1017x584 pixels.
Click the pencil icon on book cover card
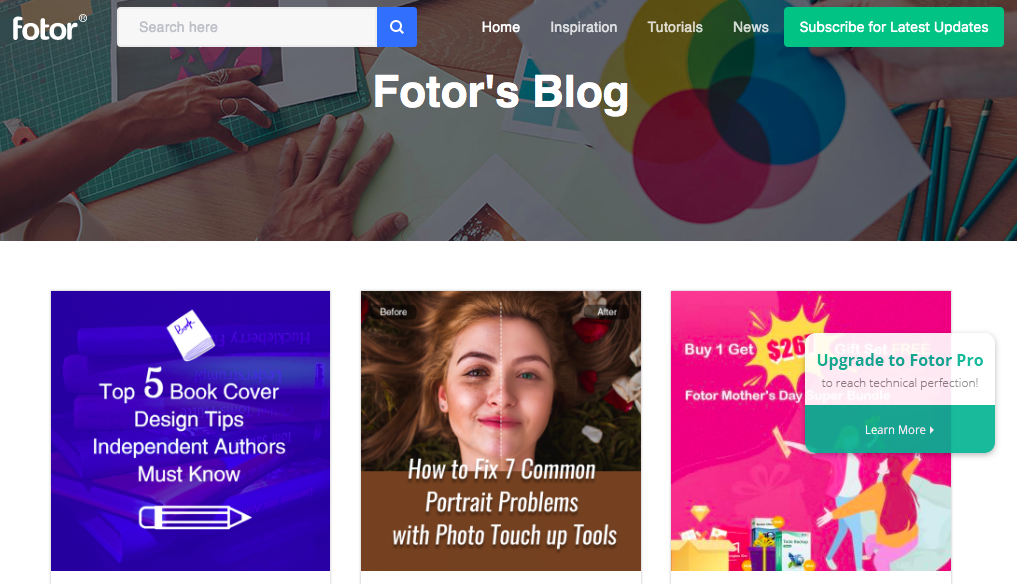pos(195,517)
